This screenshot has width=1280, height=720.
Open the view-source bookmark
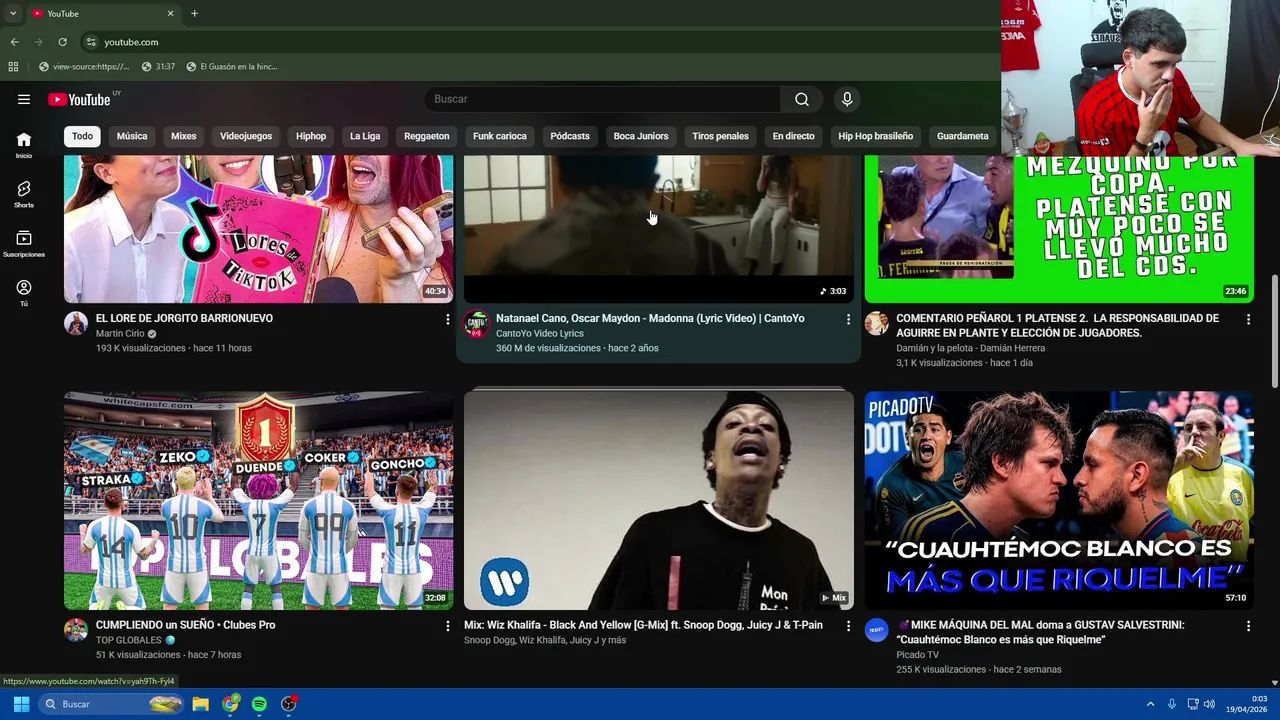point(83,67)
